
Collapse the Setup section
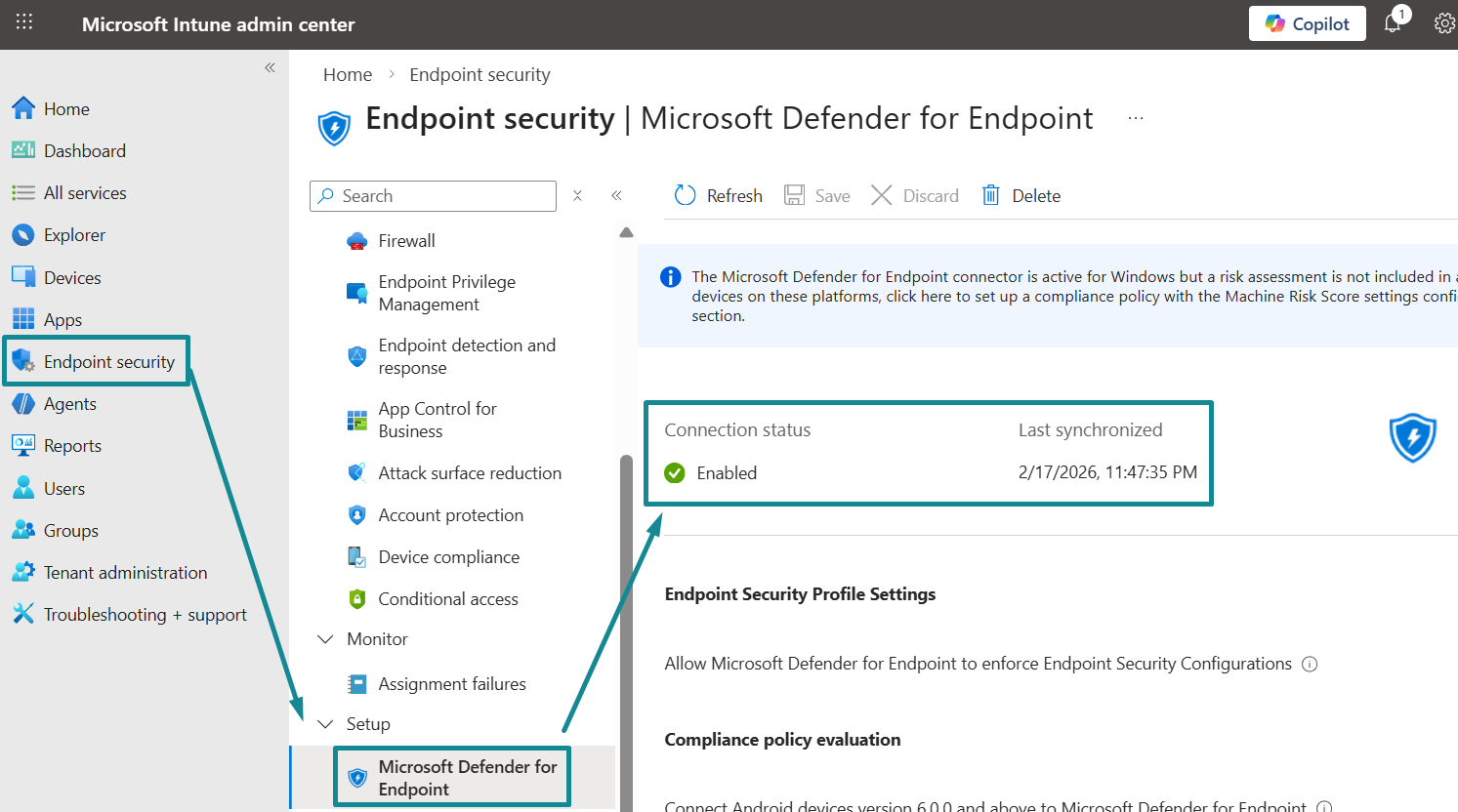click(325, 724)
